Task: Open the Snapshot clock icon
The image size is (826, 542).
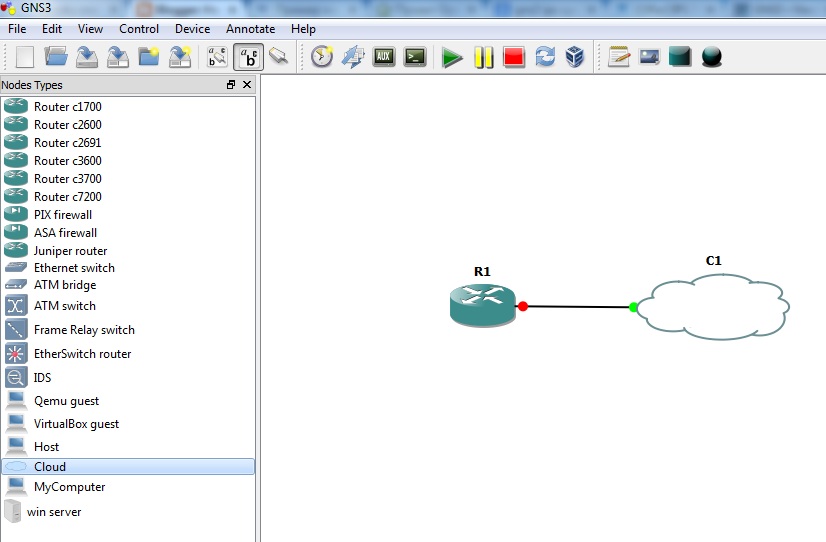Action: coord(322,56)
